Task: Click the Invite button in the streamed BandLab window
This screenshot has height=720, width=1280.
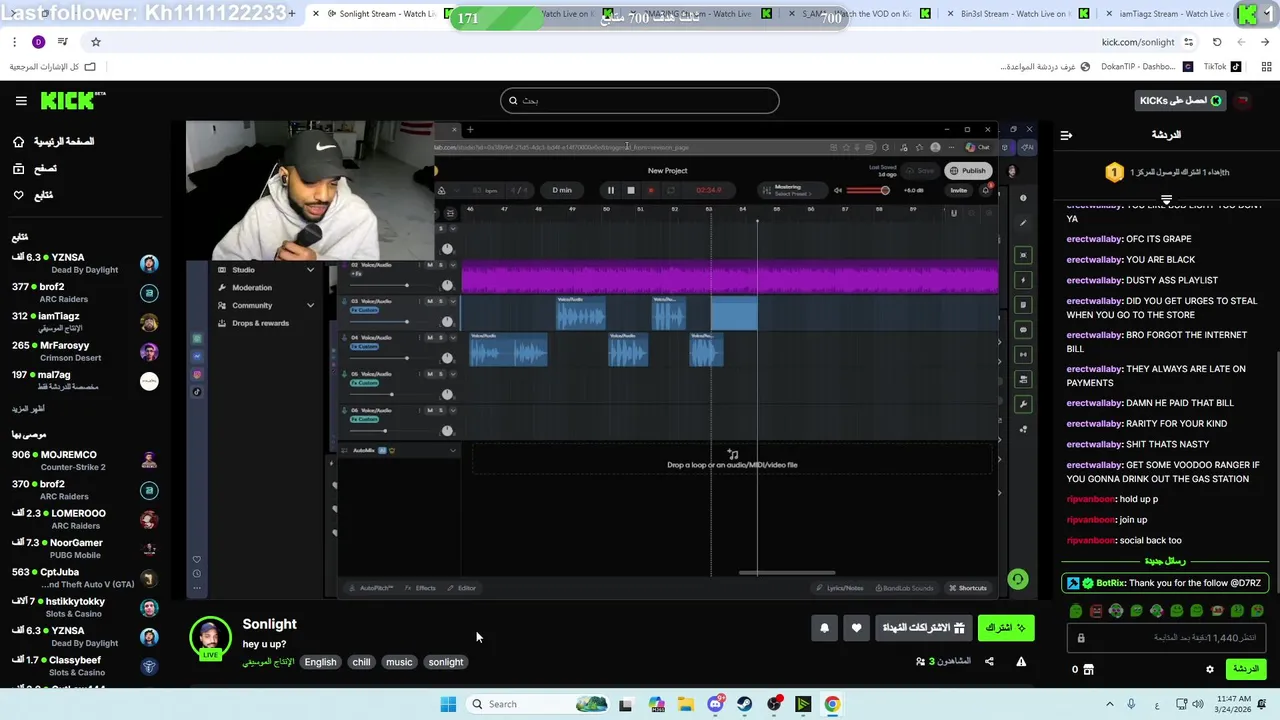Action: [x=959, y=190]
